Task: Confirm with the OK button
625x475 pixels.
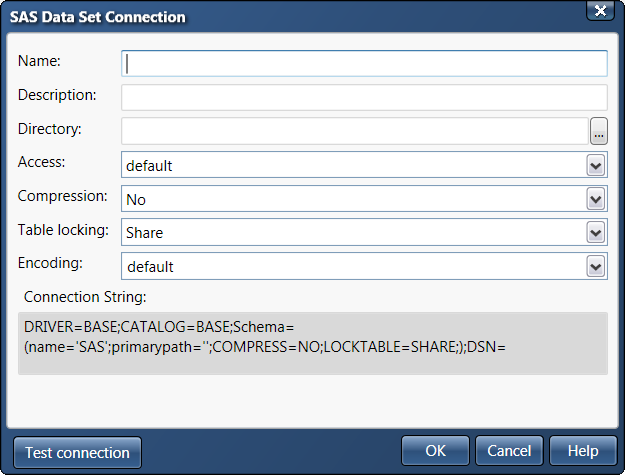Action: coord(435,452)
